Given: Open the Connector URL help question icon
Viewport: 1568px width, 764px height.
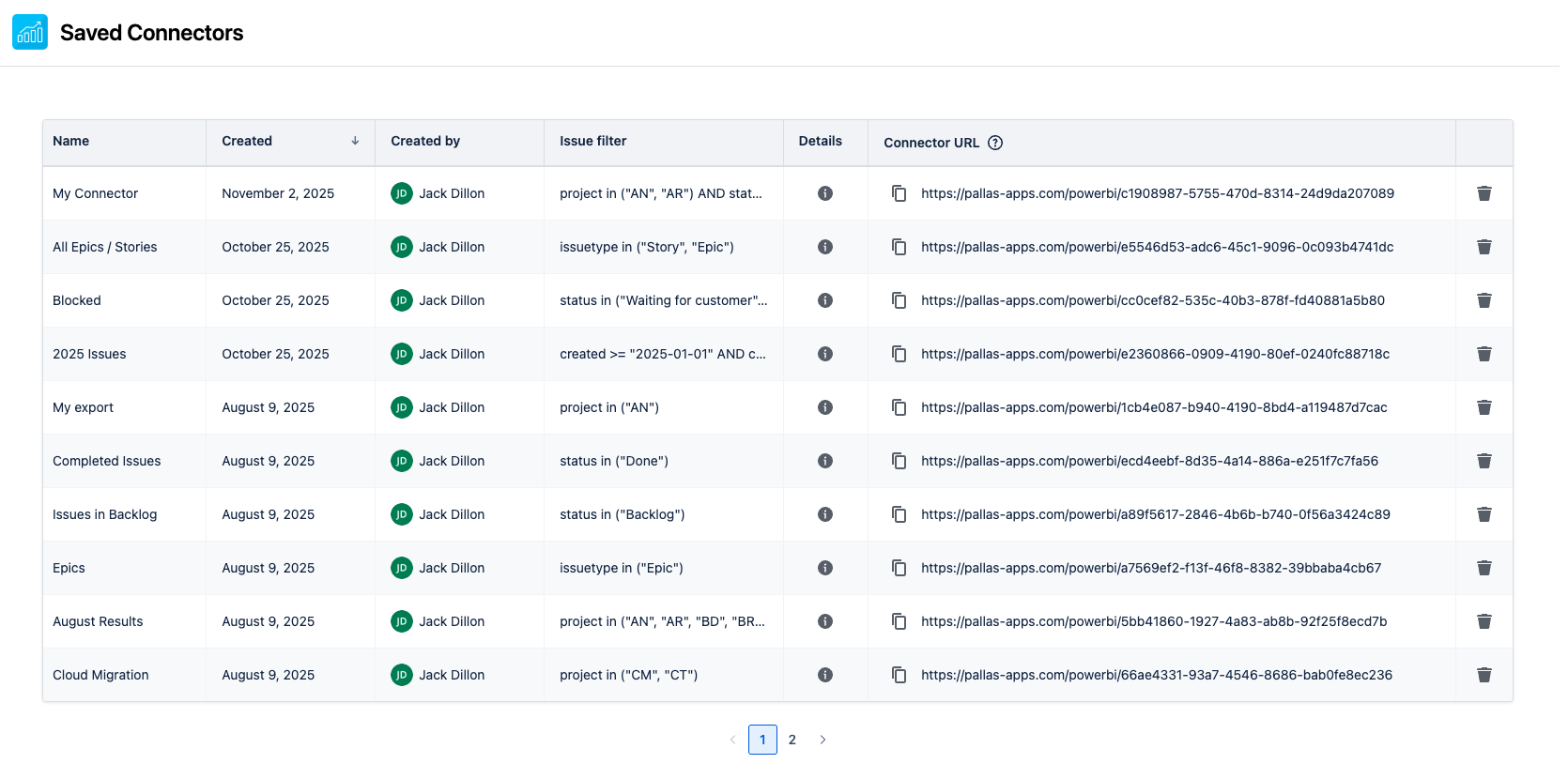Looking at the screenshot, I should [x=995, y=143].
